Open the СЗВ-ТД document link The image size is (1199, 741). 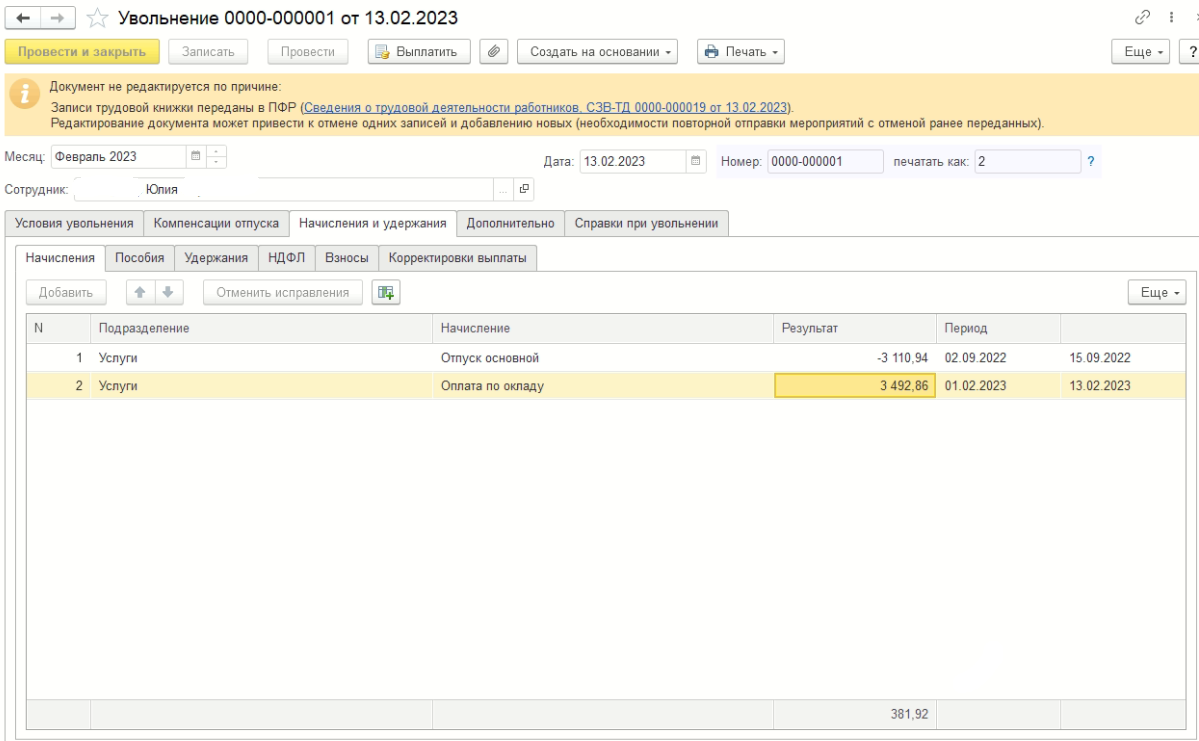[x=546, y=107]
